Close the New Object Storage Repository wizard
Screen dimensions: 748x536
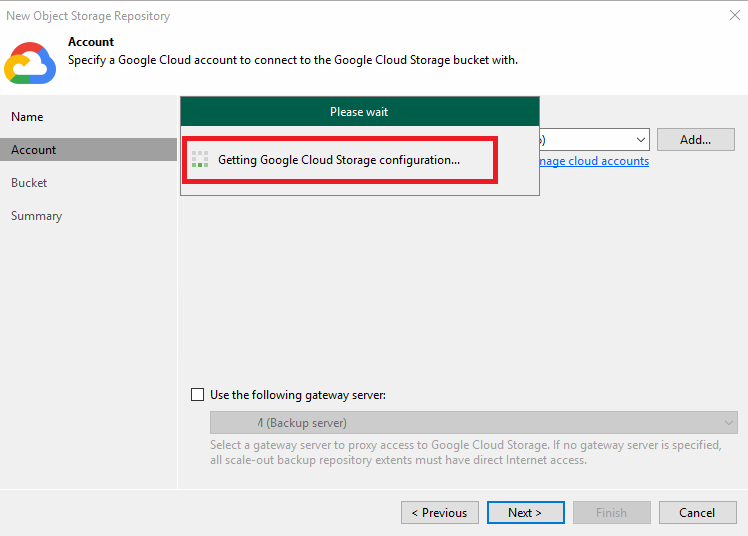(735, 15)
